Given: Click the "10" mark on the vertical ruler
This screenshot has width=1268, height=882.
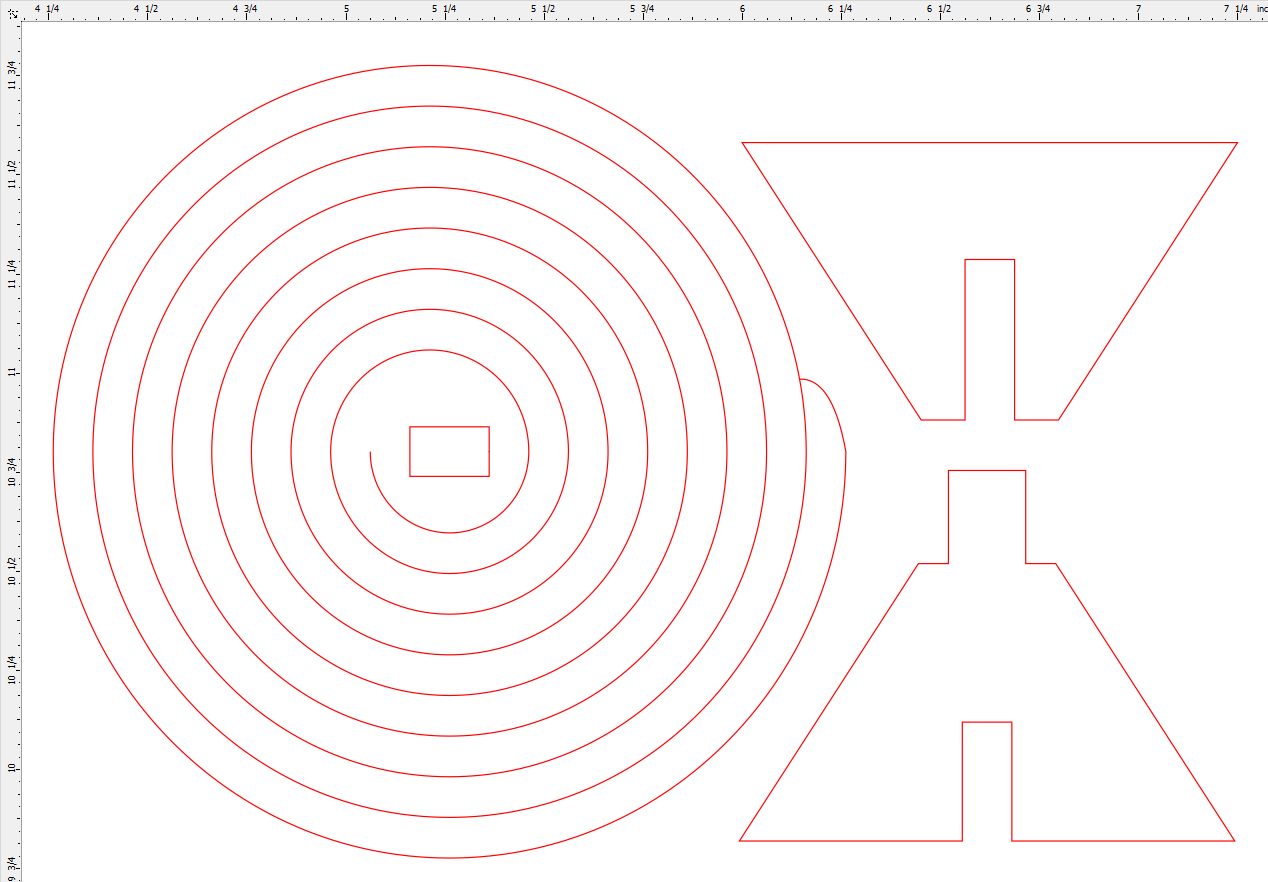Looking at the screenshot, I should click(11, 768).
